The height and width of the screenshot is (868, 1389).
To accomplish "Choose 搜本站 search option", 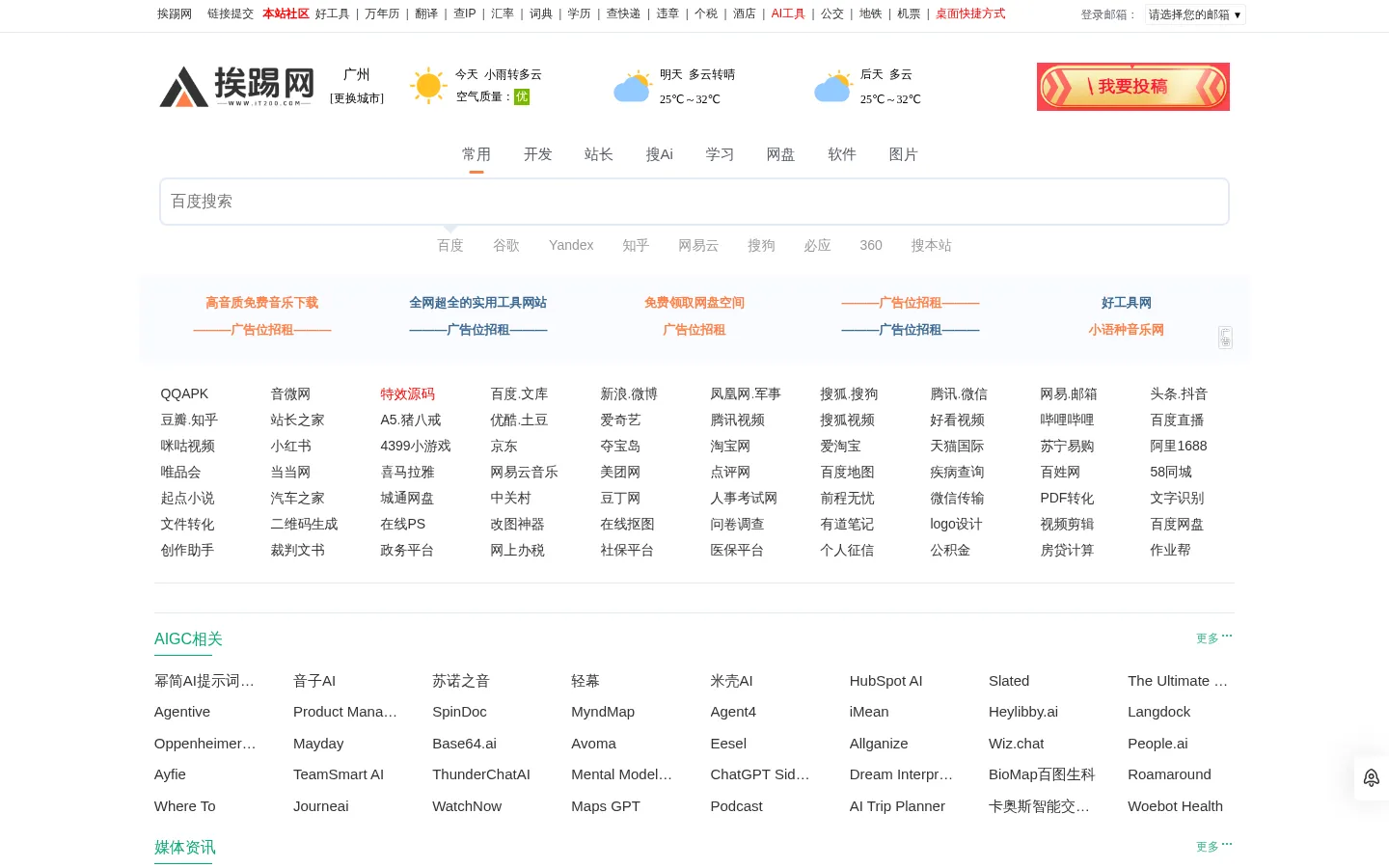I will pyautogui.click(x=932, y=245).
